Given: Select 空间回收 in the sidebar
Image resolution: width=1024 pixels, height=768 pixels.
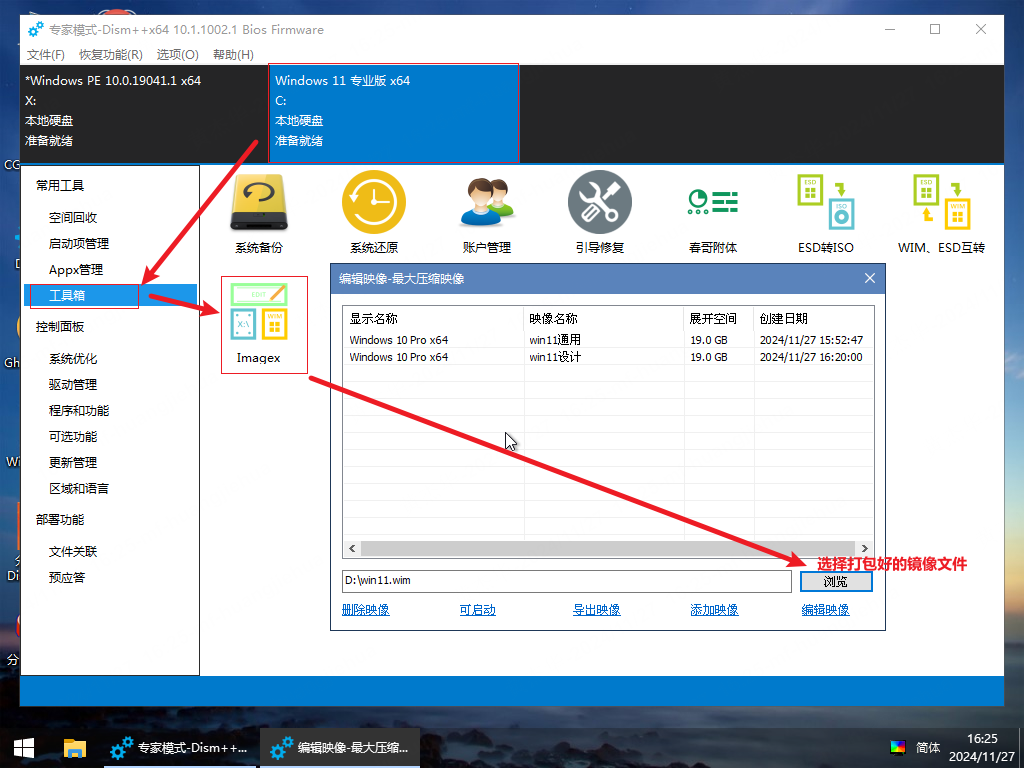Looking at the screenshot, I should 72,217.
